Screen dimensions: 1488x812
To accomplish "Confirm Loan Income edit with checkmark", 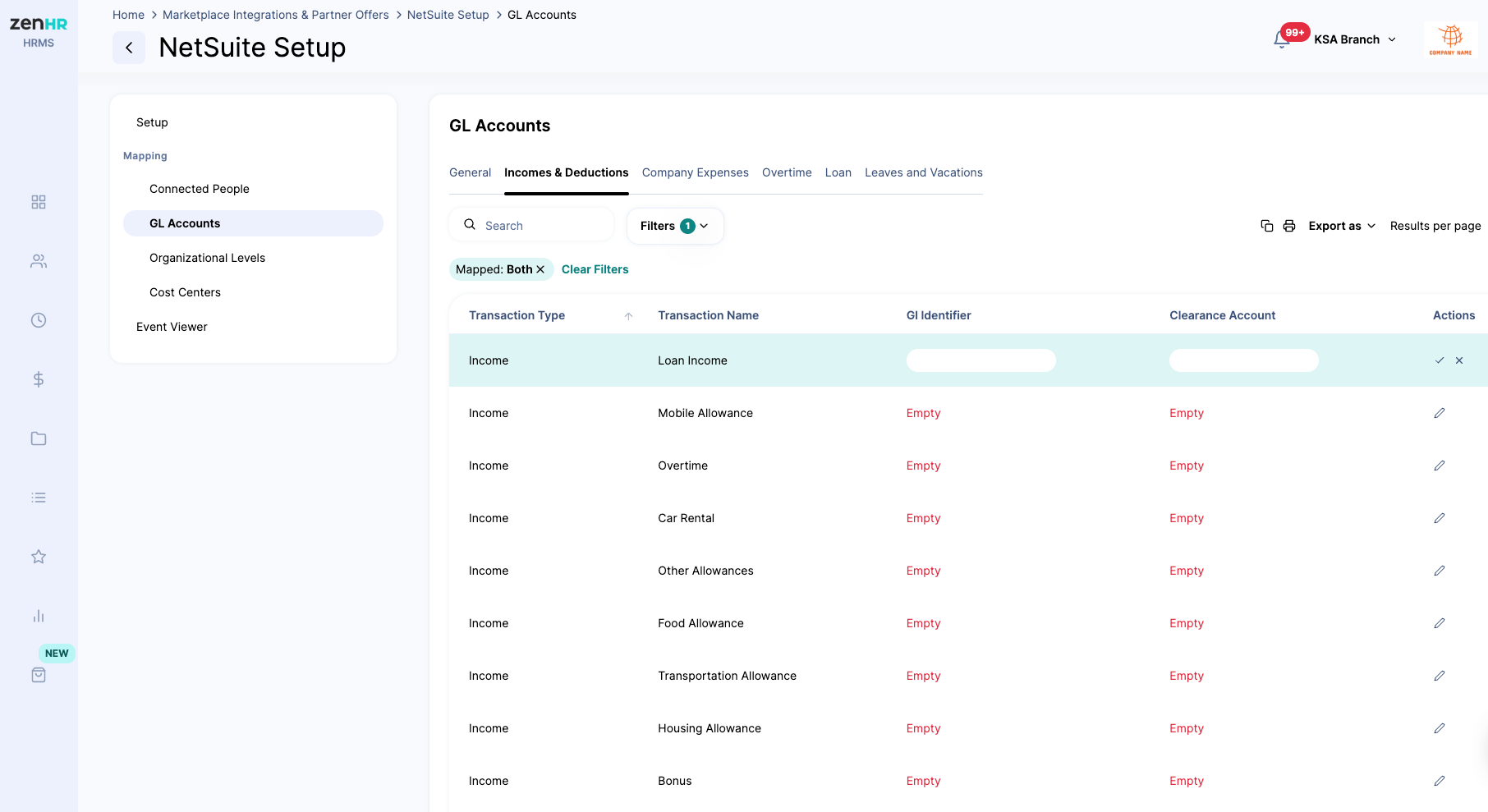I will point(1440,360).
